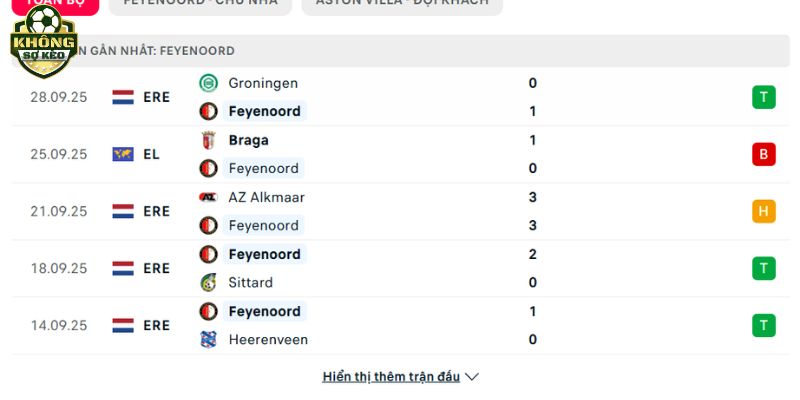Click red B result badge for Braga match
The image size is (800, 400).
click(x=764, y=154)
